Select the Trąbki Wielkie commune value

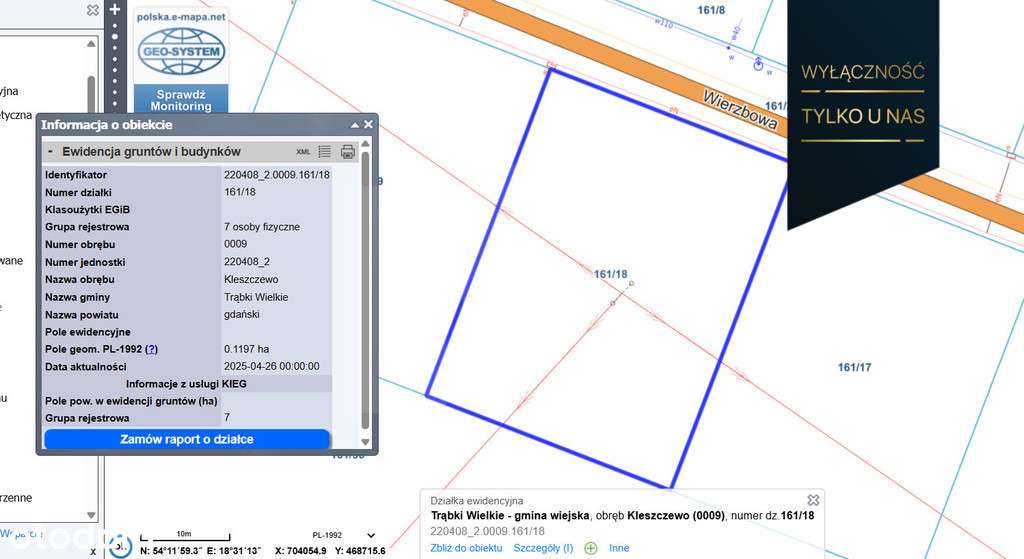tap(256, 296)
